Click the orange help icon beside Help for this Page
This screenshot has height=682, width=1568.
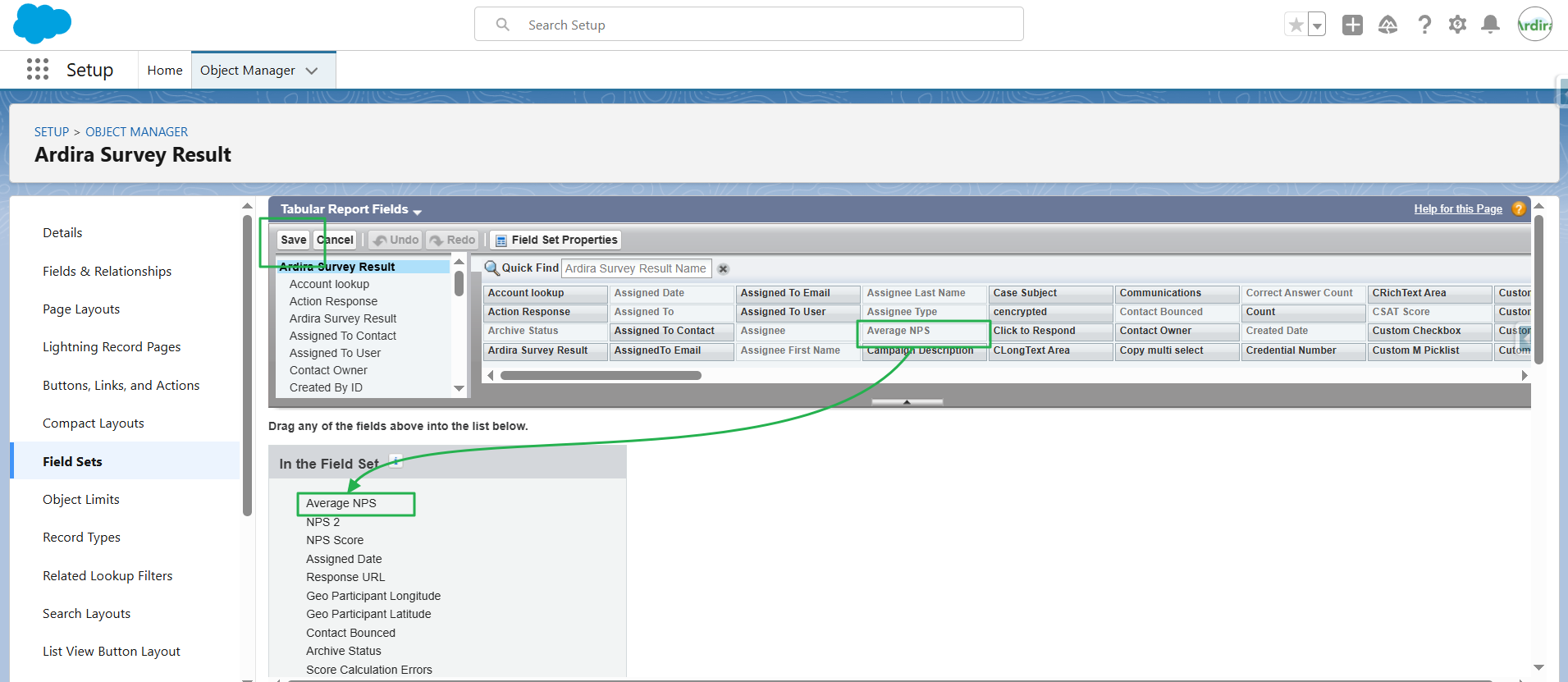point(1519,208)
